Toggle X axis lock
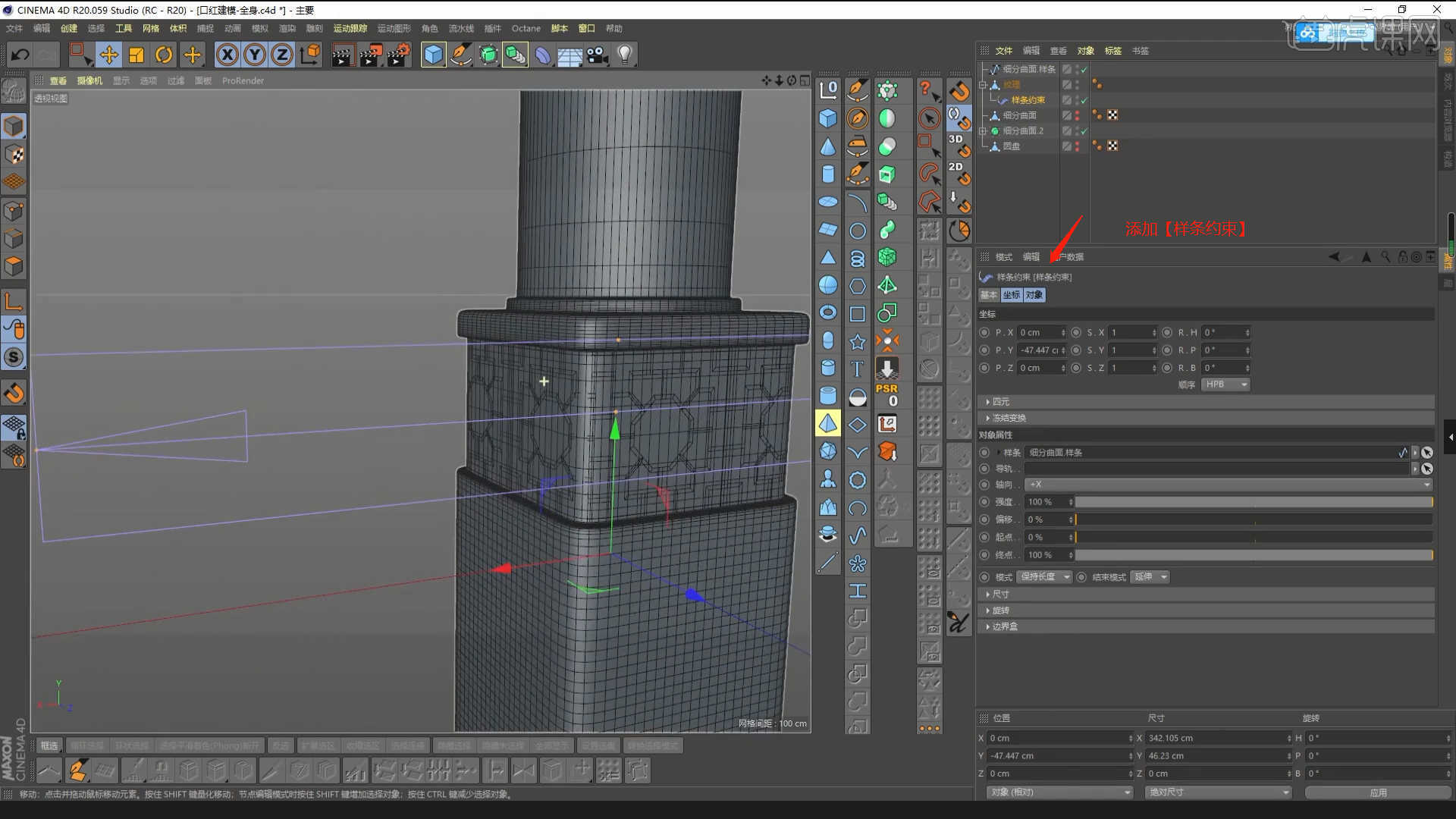The height and width of the screenshot is (819, 1456). (x=227, y=55)
